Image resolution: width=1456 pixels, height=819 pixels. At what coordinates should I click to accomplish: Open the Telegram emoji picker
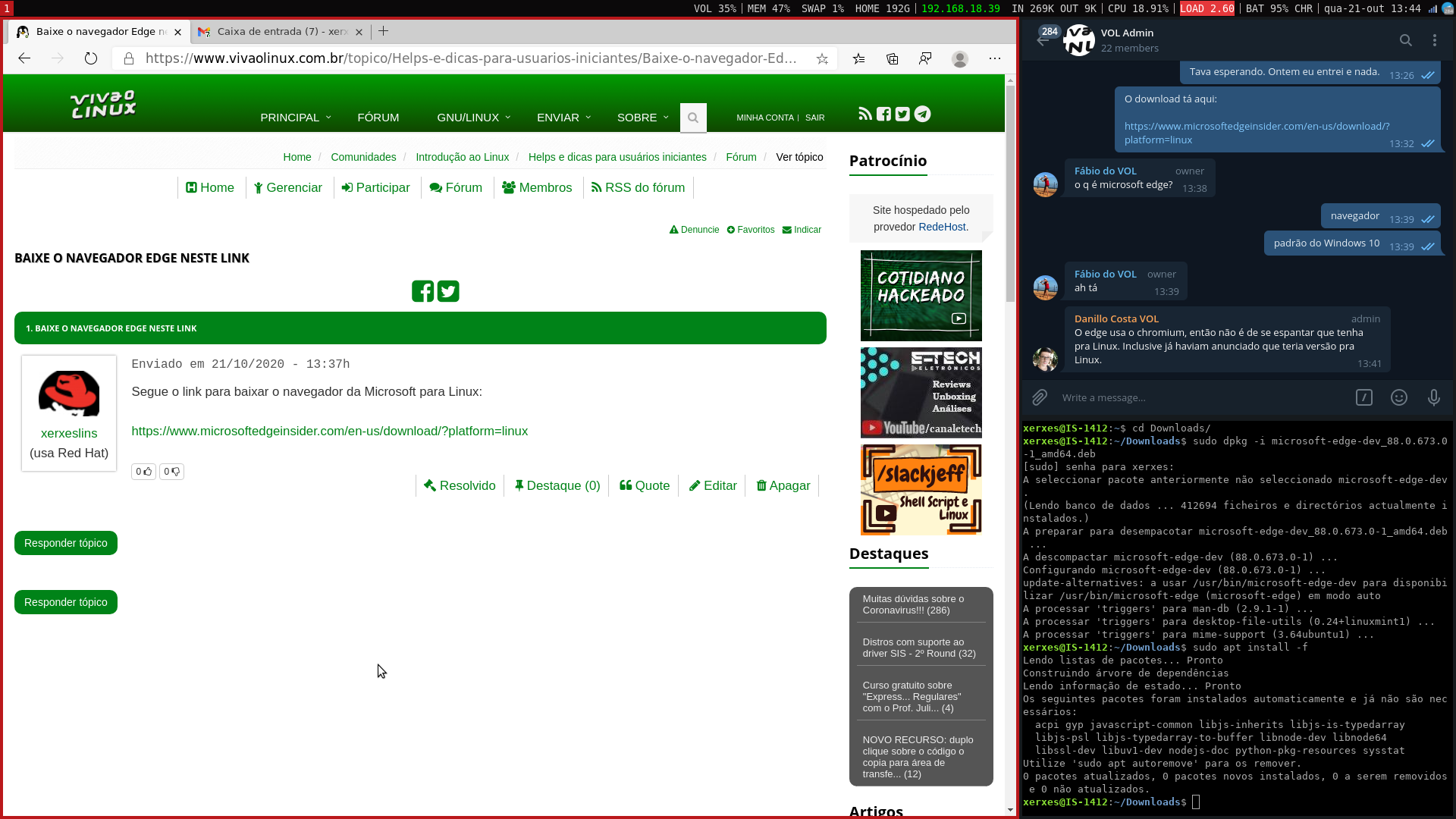(1399, 397)
